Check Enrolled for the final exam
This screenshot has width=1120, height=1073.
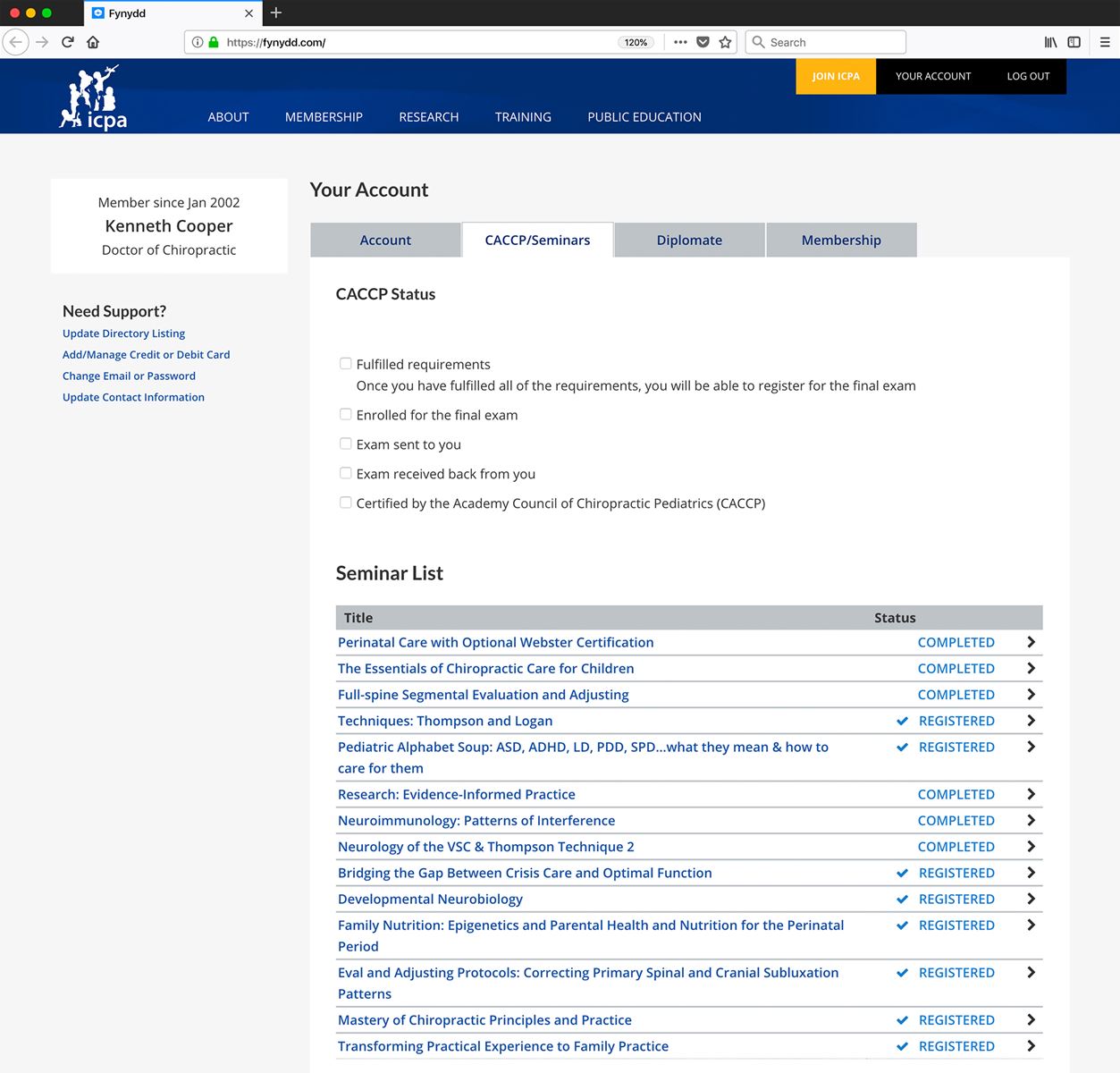(345, 414)
